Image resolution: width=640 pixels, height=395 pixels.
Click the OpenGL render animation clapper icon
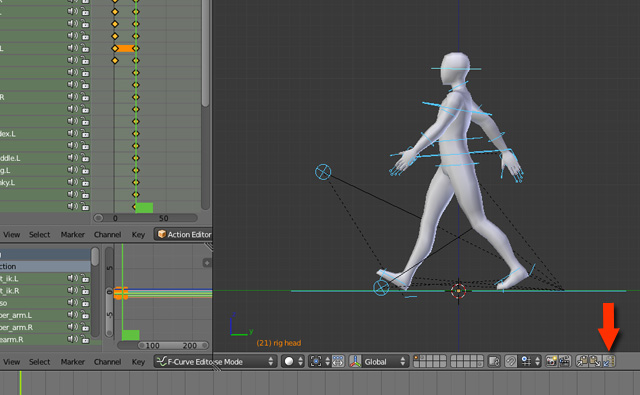coord(565,362)
